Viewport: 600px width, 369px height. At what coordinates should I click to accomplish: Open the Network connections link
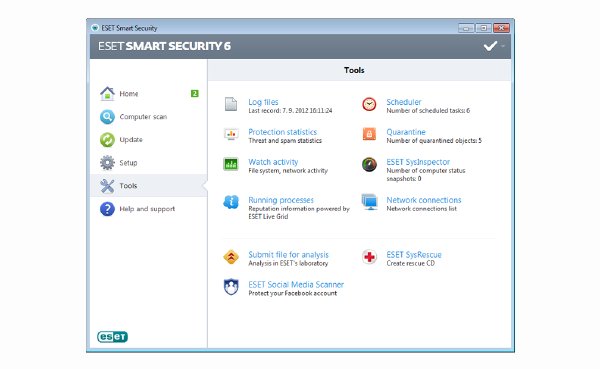coord(424,200)
